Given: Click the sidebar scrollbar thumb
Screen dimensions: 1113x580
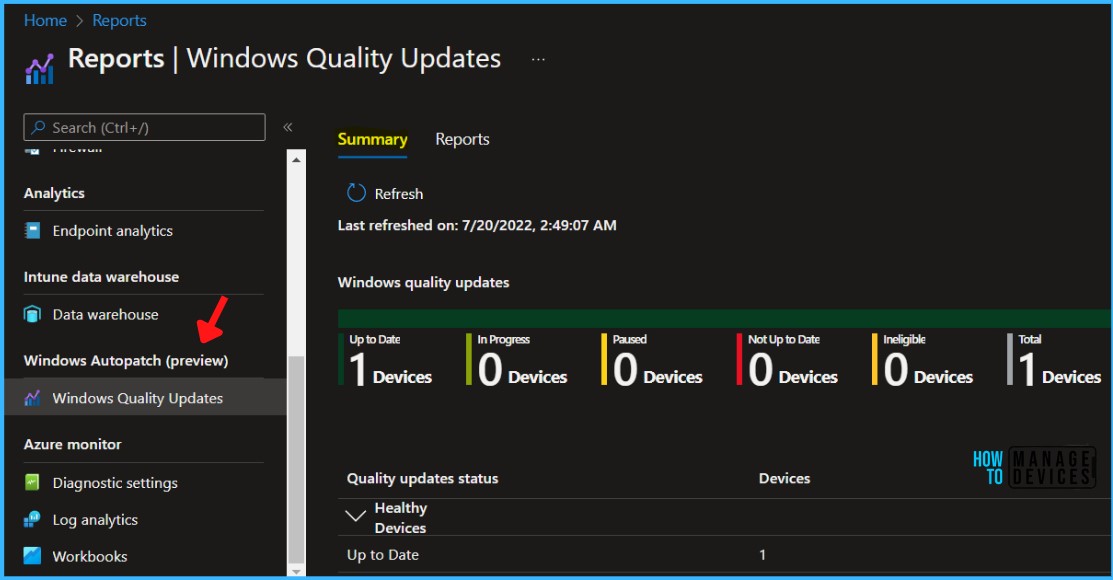Looking at the screenshot, I should point(296,459).
